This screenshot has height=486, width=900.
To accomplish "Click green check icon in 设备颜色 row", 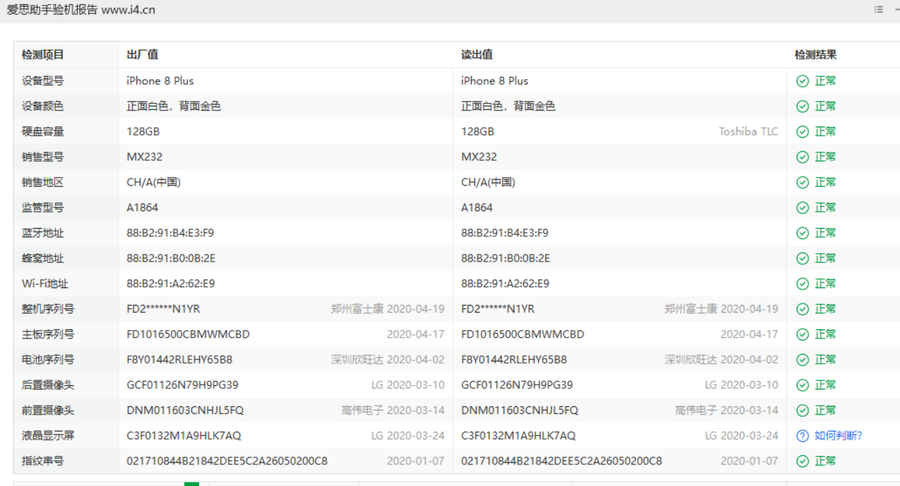I will [802, 106].
